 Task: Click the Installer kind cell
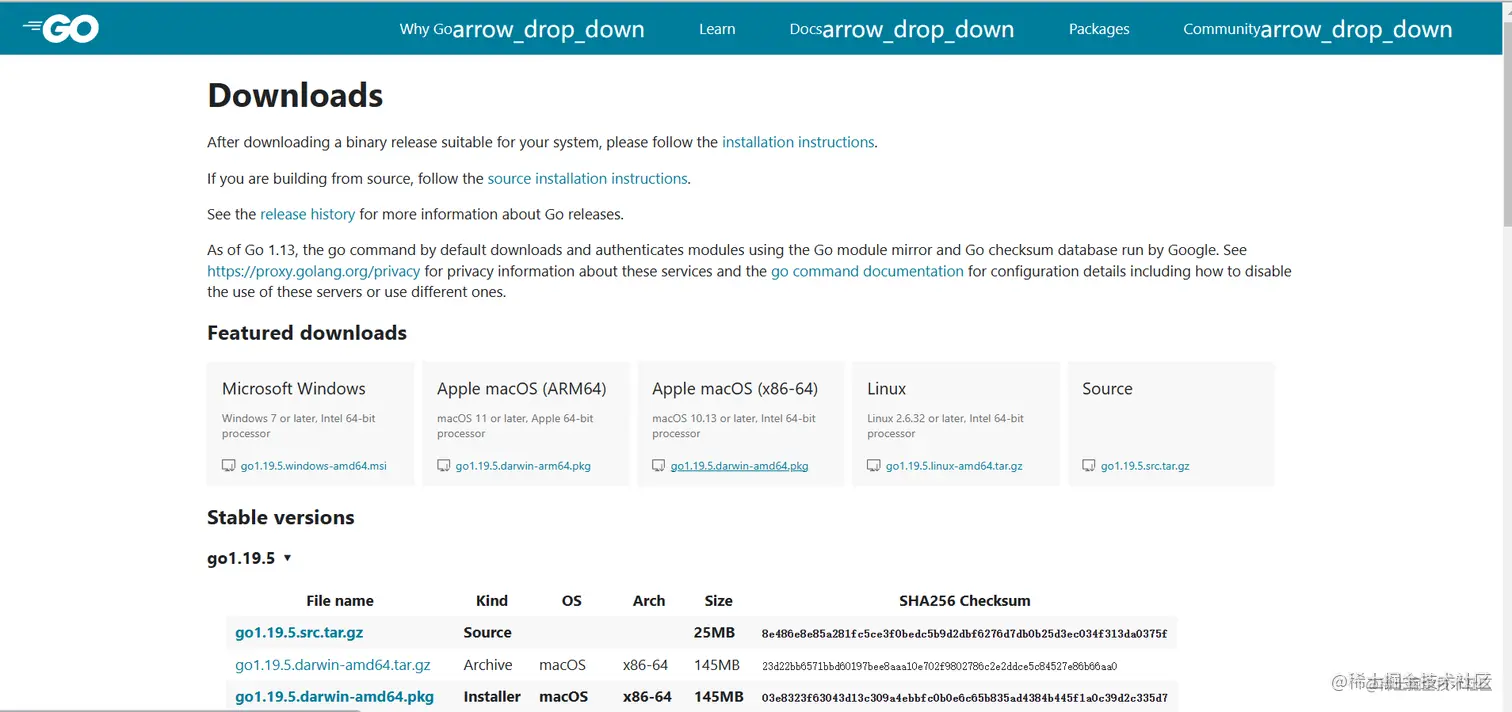[x=492, y=697]
